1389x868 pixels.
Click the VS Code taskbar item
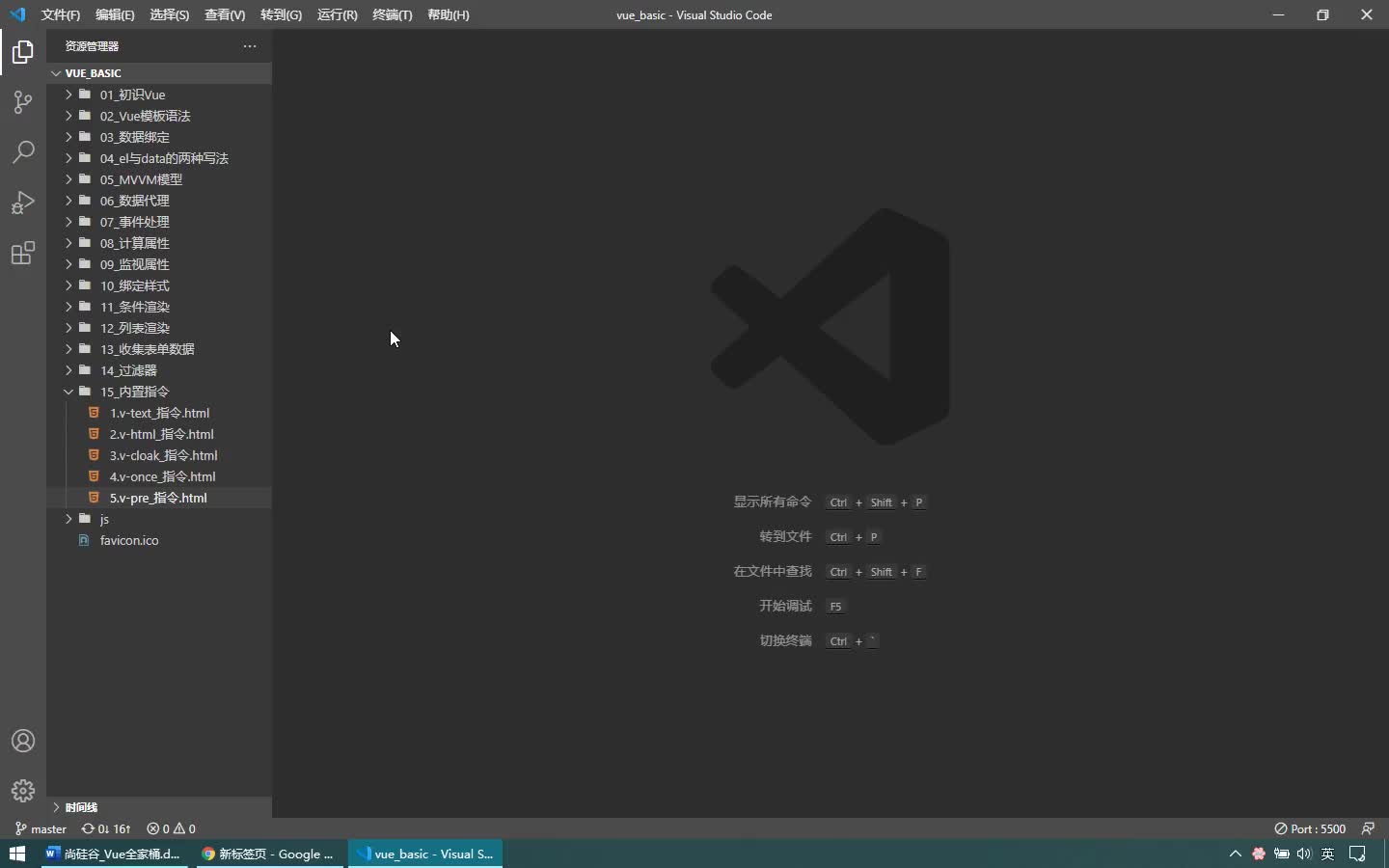425,854
